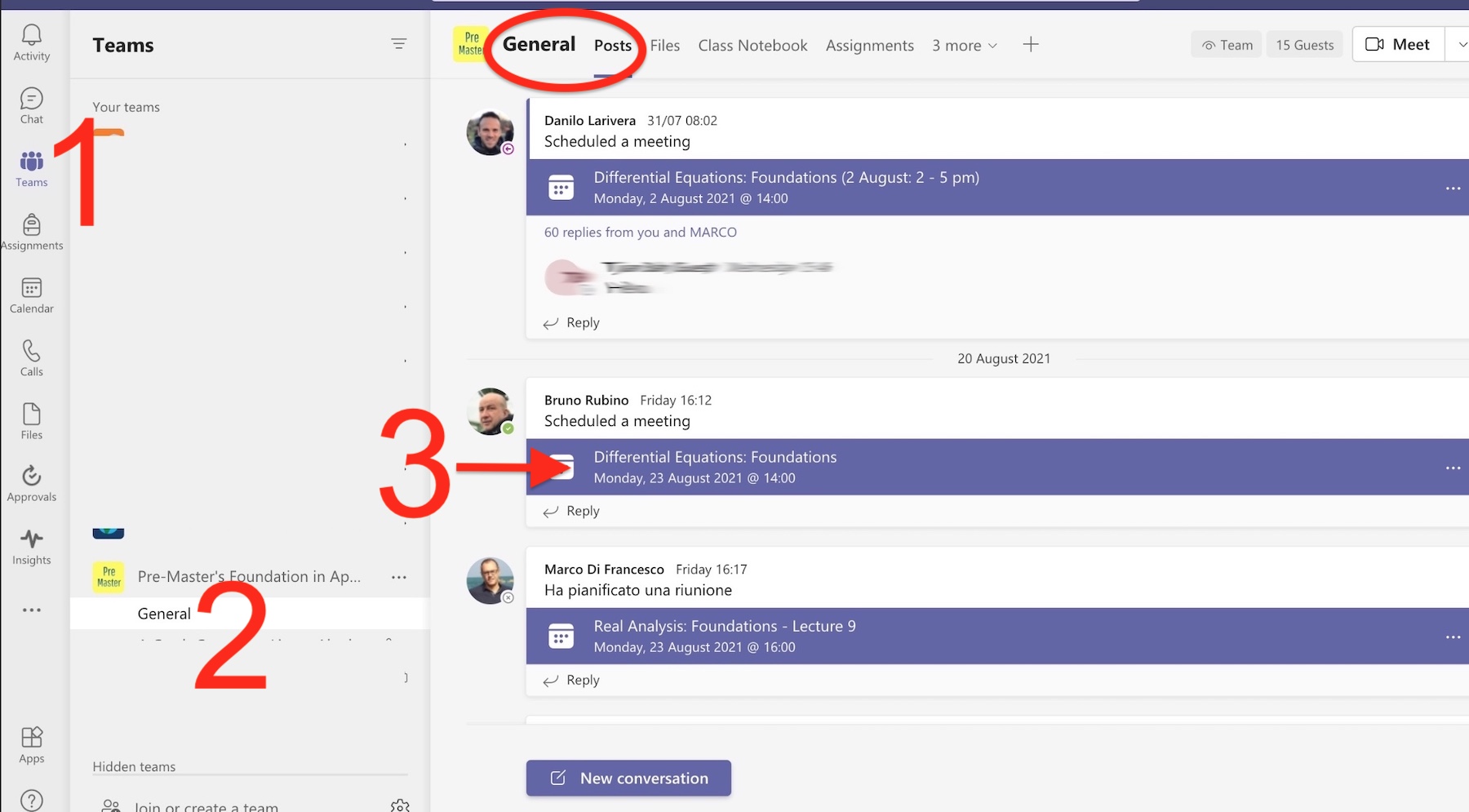View Marco Di Francesco's profile picture
The image size is (1469, 812).
(x=490, y=580)
